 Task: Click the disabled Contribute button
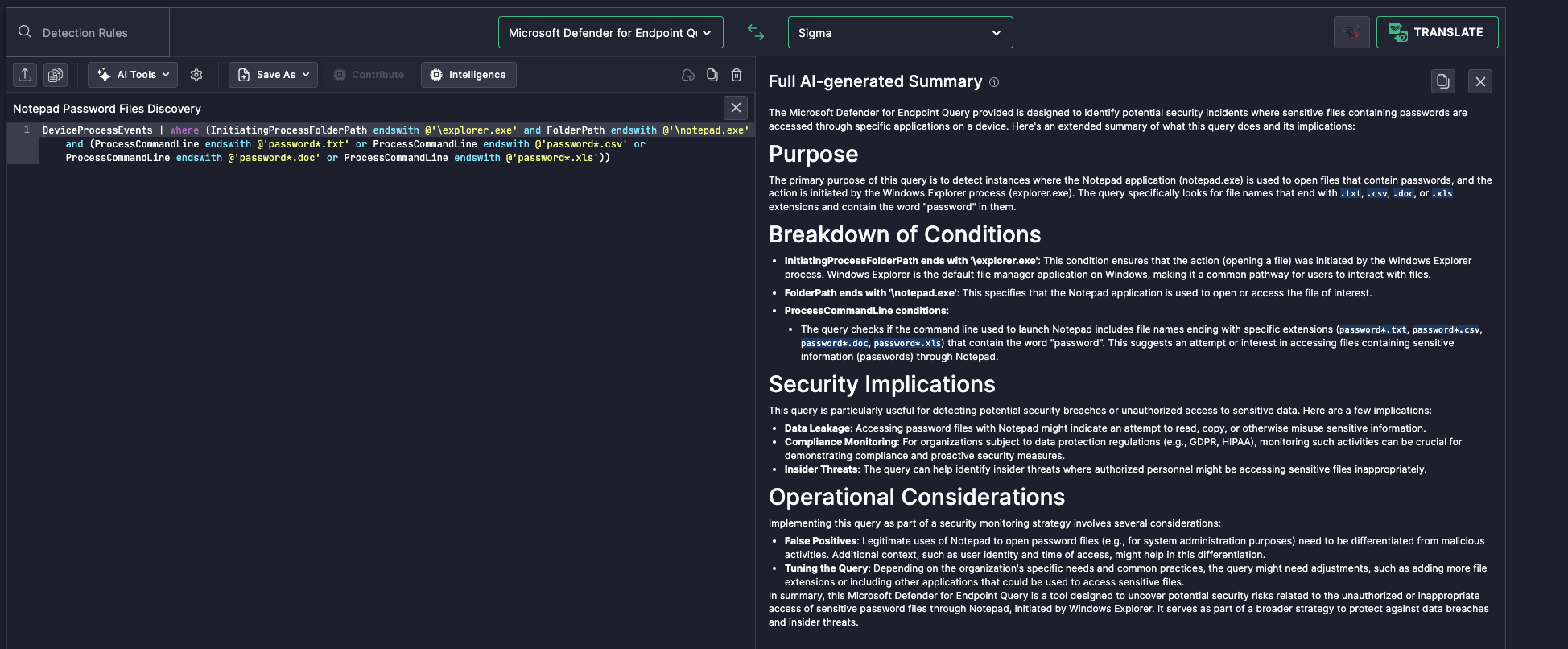369,75
